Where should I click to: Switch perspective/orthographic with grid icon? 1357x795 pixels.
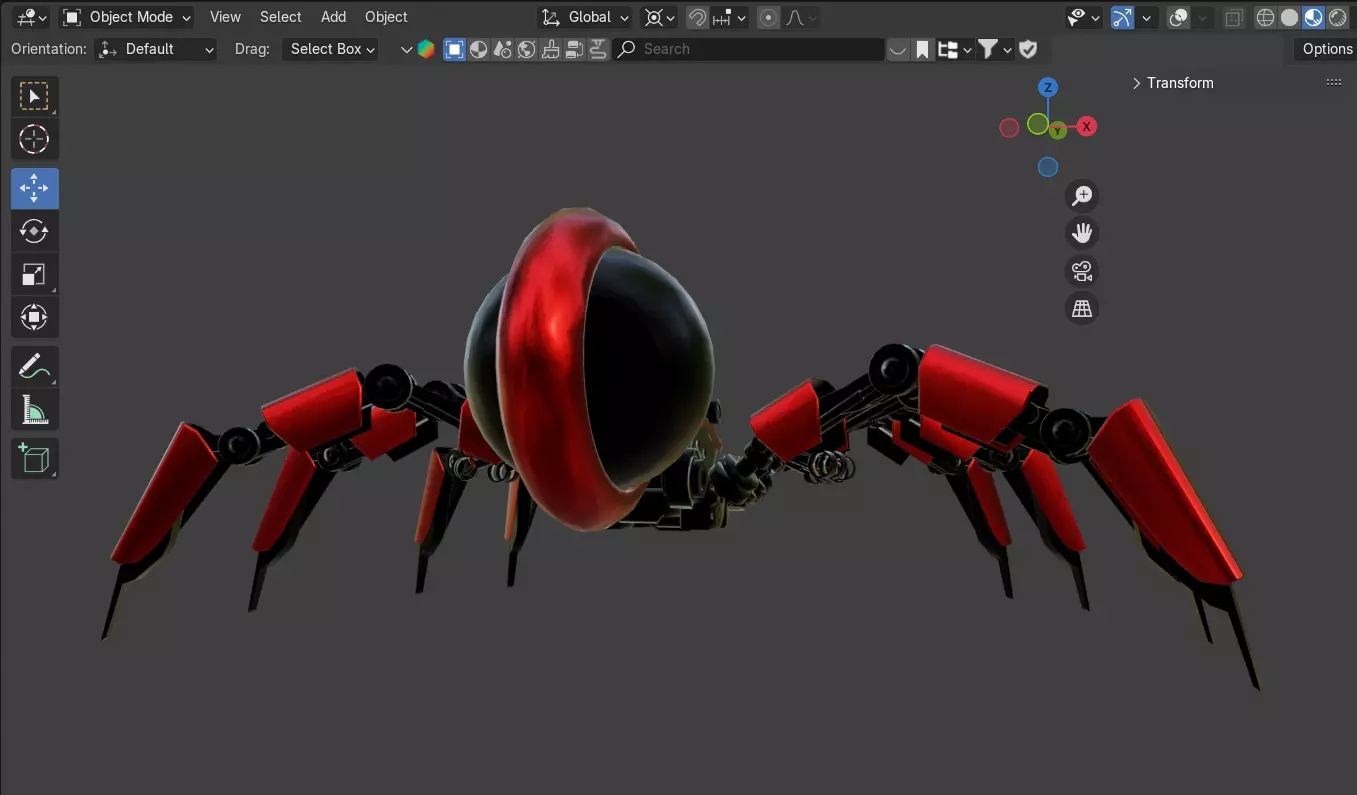(x=1081, y=309)
